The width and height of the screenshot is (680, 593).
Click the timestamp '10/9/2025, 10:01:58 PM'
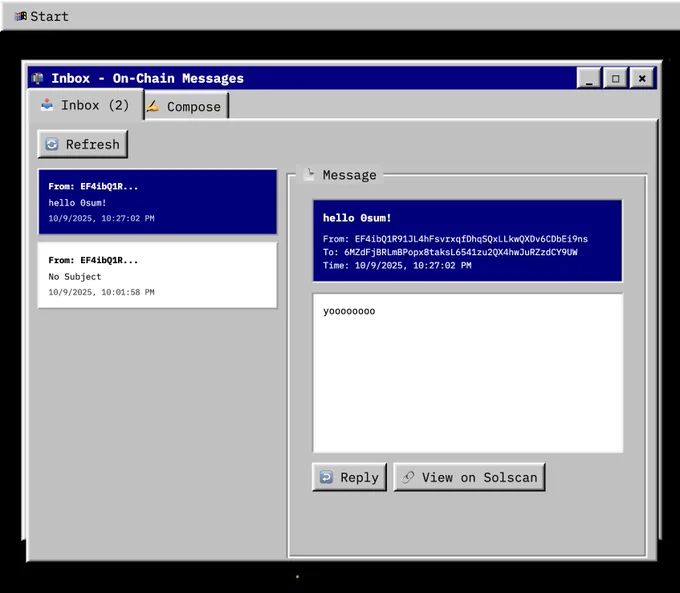[x=101, y=292]
